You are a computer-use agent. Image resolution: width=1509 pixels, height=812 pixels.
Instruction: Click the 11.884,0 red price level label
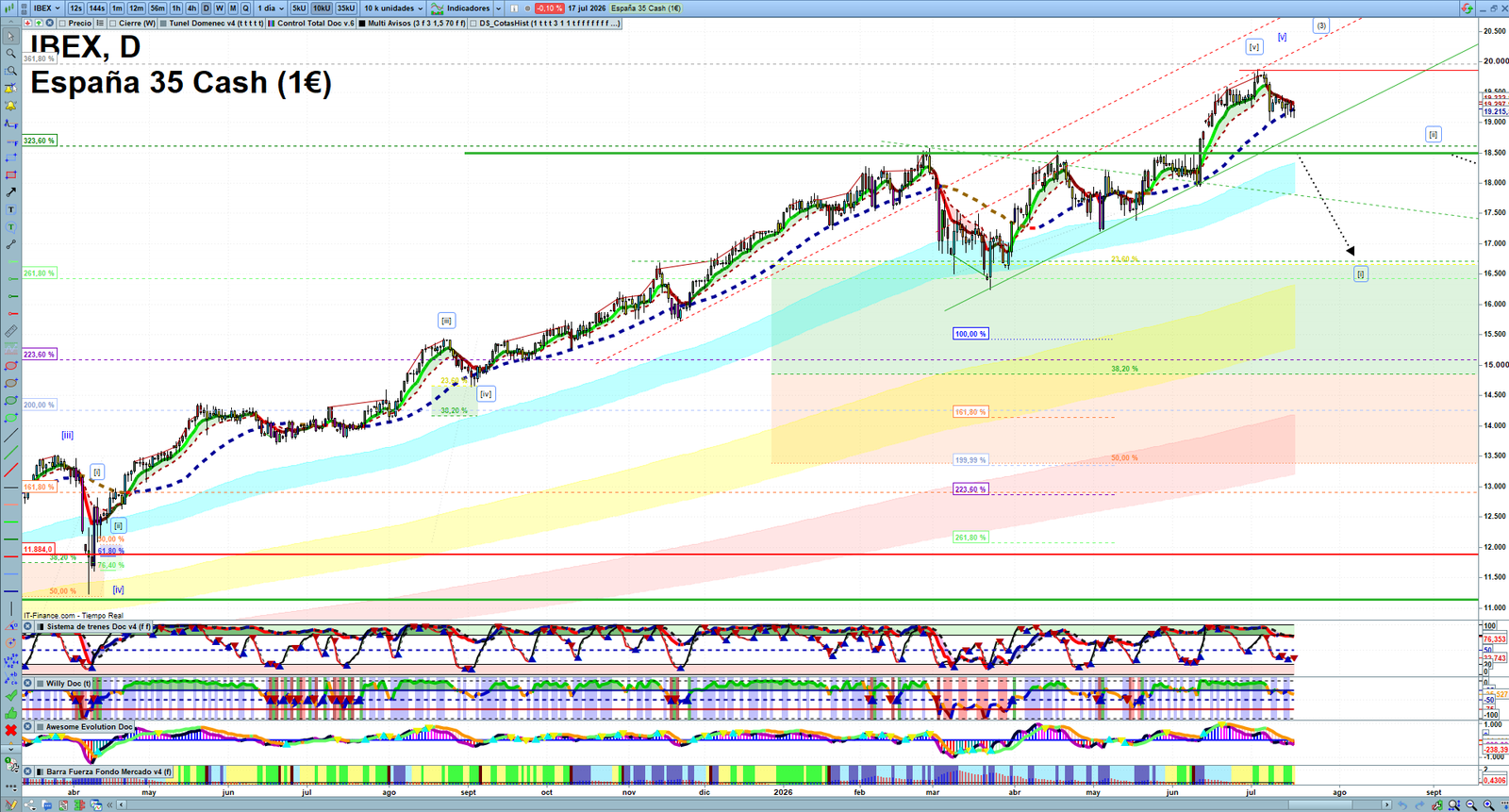coord(38,549)
